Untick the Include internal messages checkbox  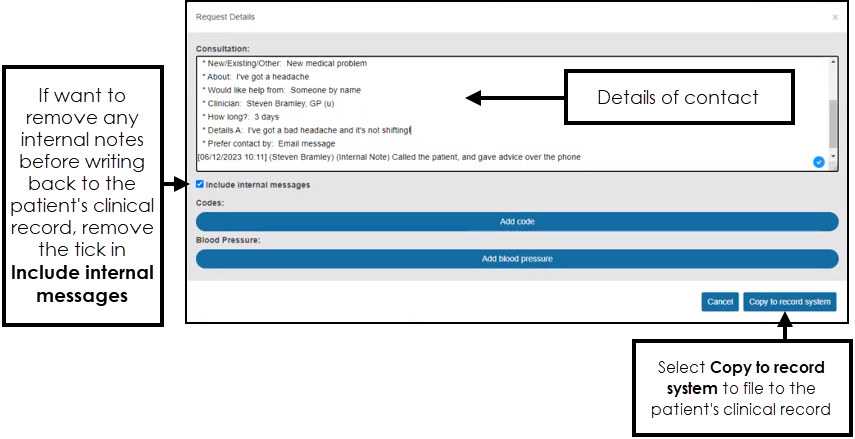click(x=200, y=184)
